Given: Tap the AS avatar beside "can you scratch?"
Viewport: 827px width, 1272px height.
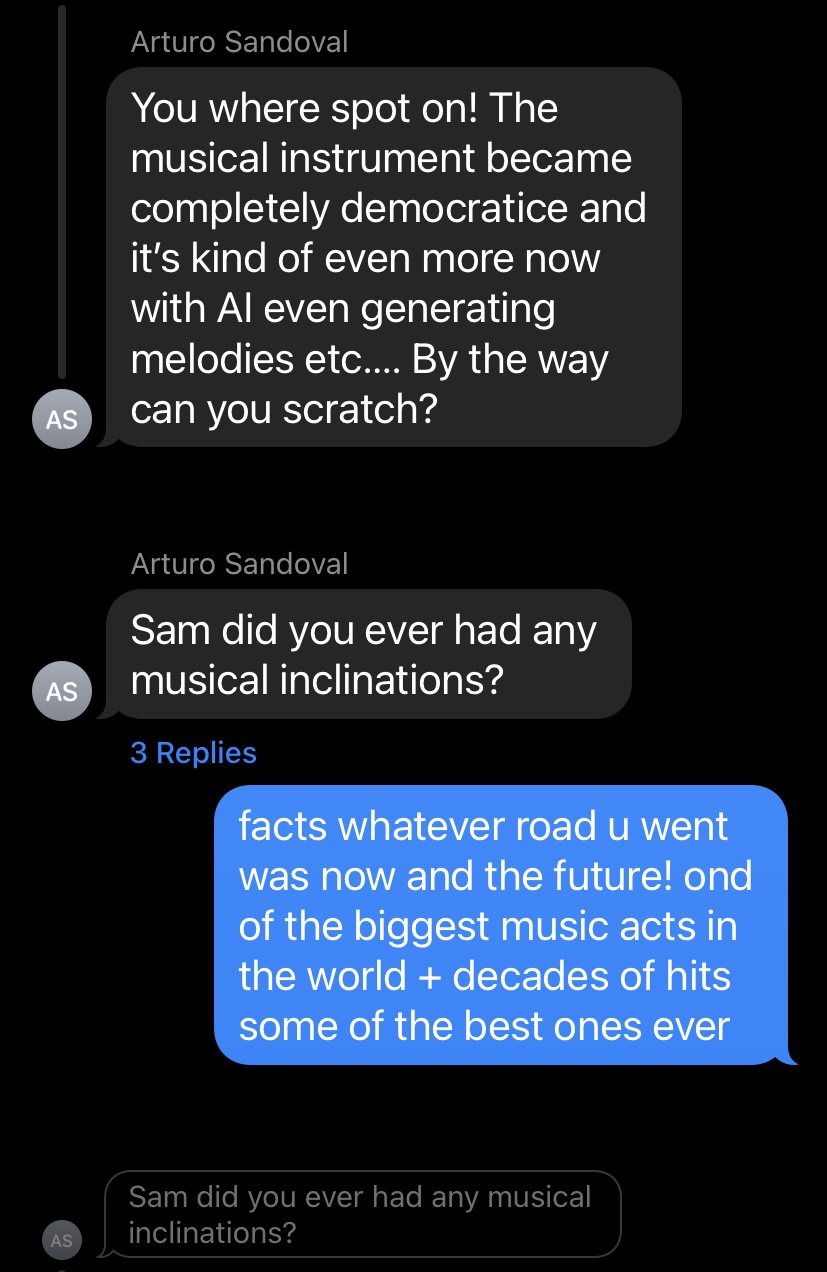Looking at the screenshot, I should 62,419.
